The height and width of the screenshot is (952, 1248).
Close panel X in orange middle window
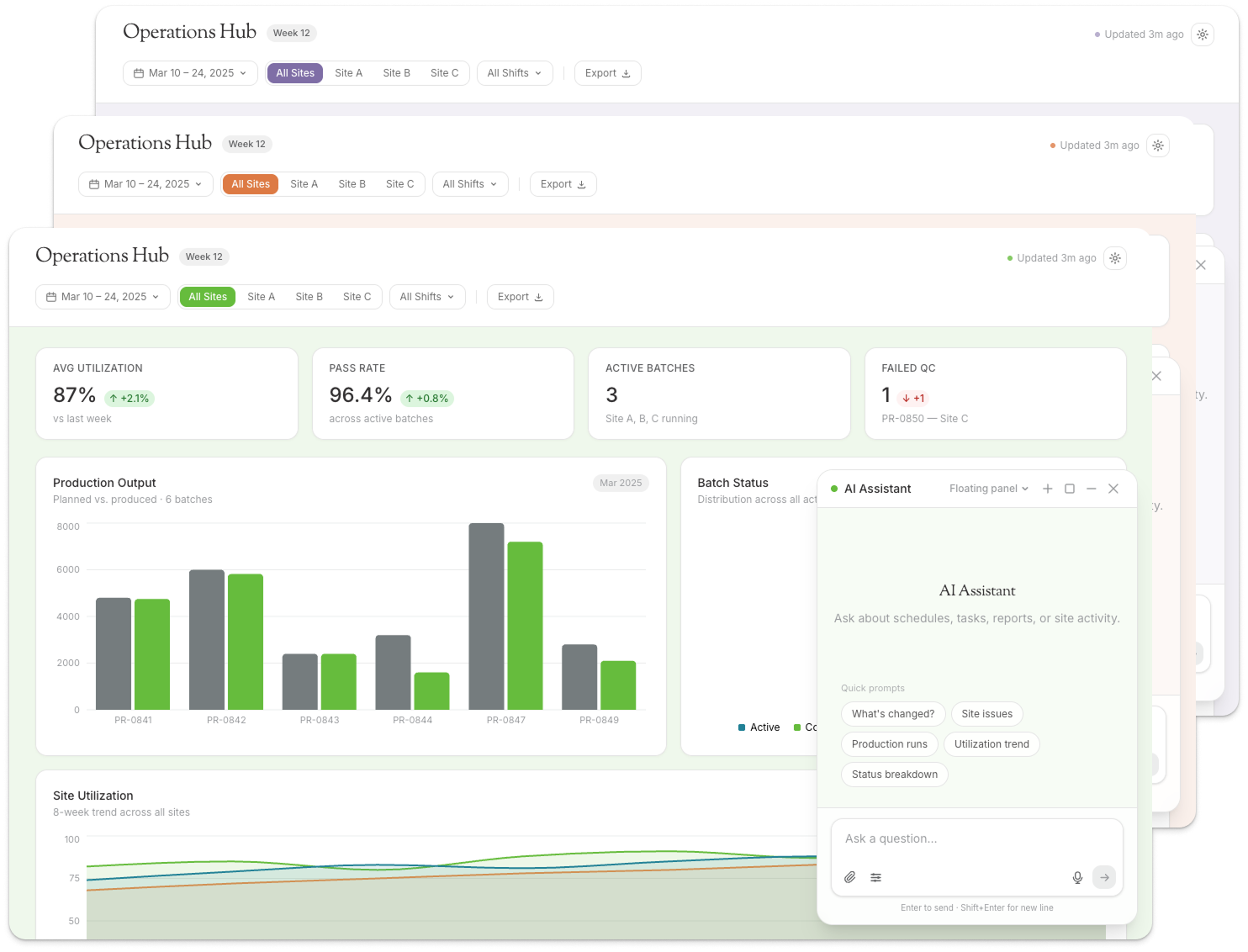(1156, 376)
